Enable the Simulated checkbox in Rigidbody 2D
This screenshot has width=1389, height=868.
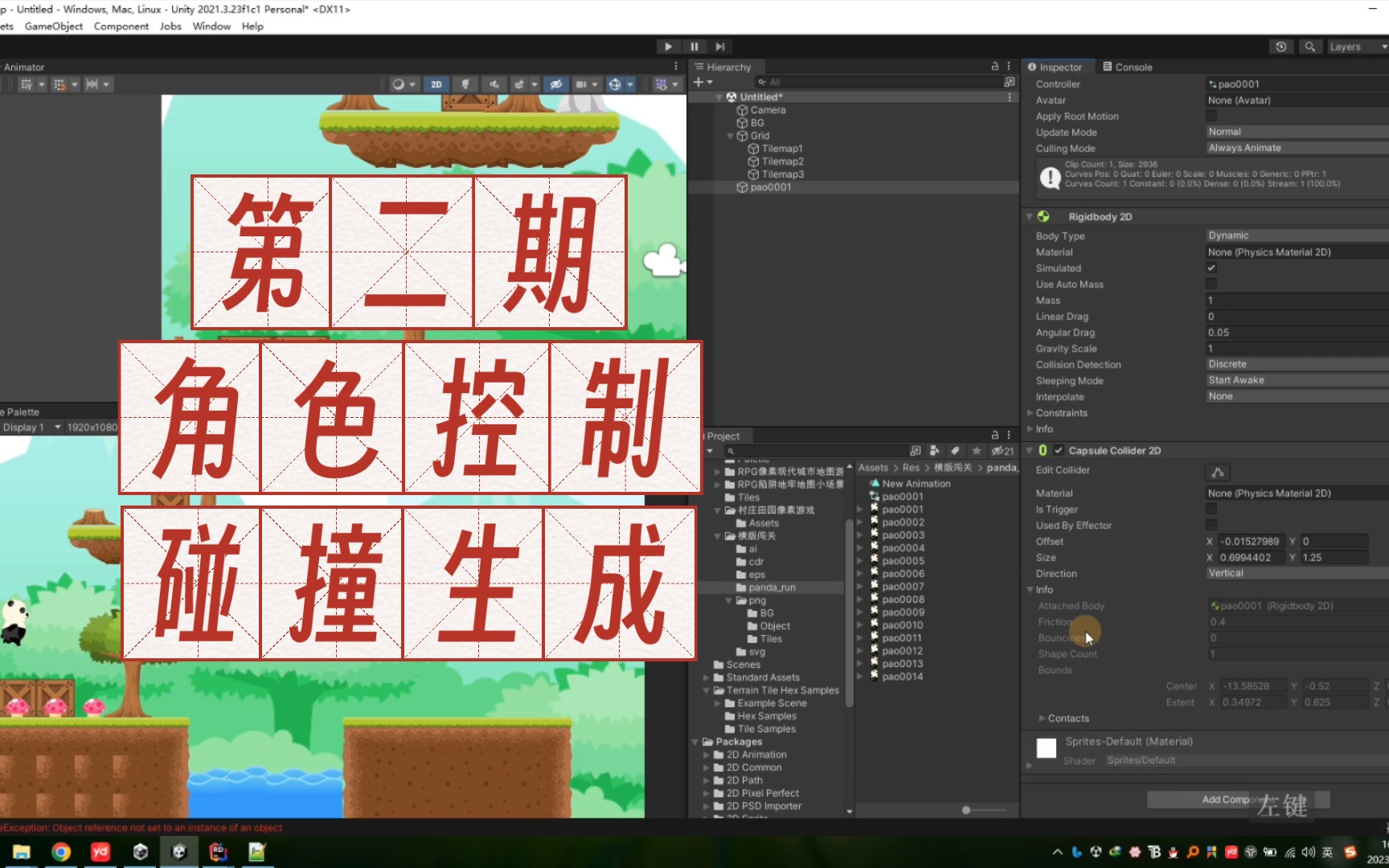pos(1211,268)
